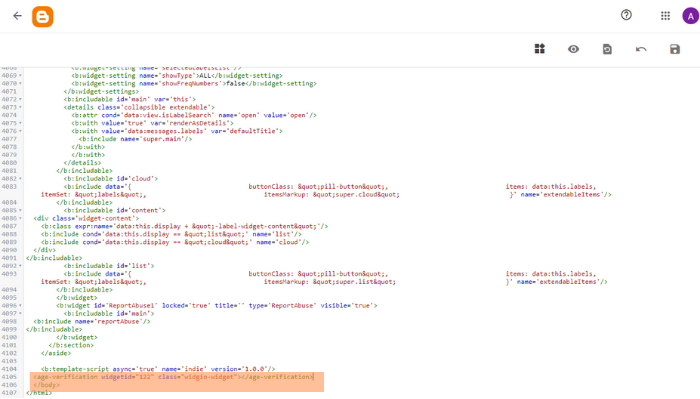Screen dimensions: 700x399
Task: Click the b:widget id='ReportAbuse1' line
Action: [x=217, y=306]
